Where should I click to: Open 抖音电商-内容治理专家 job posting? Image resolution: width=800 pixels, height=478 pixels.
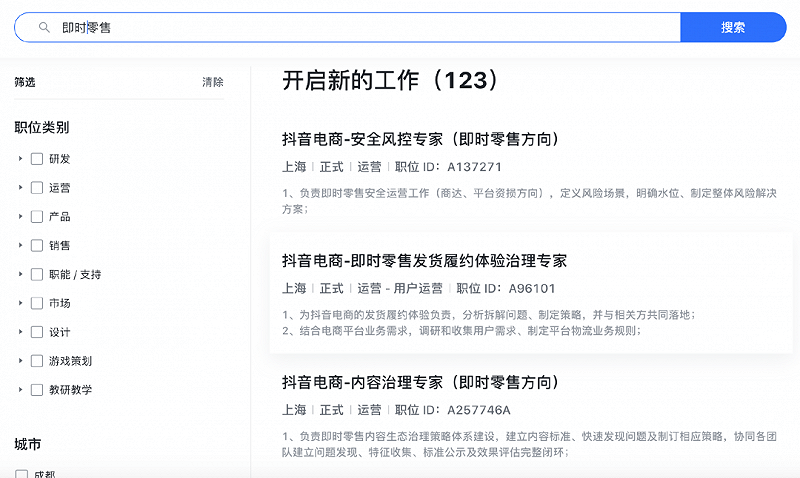point(420,383)
